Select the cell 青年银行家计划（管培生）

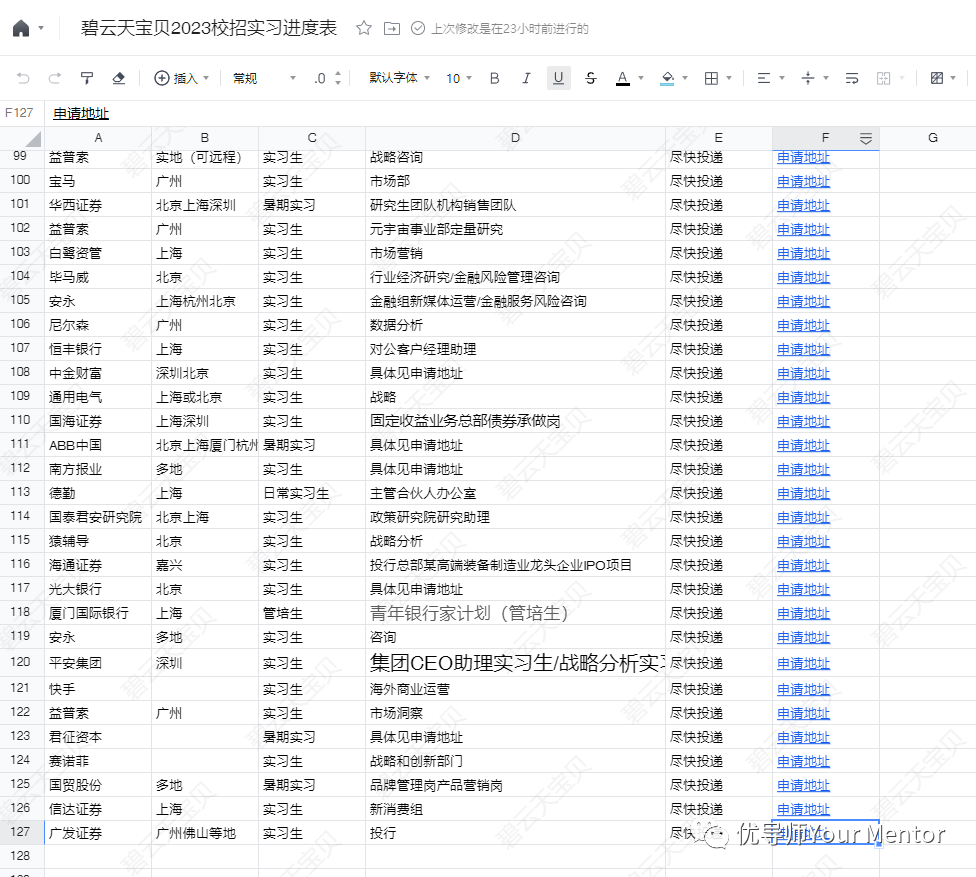[515, 613]
